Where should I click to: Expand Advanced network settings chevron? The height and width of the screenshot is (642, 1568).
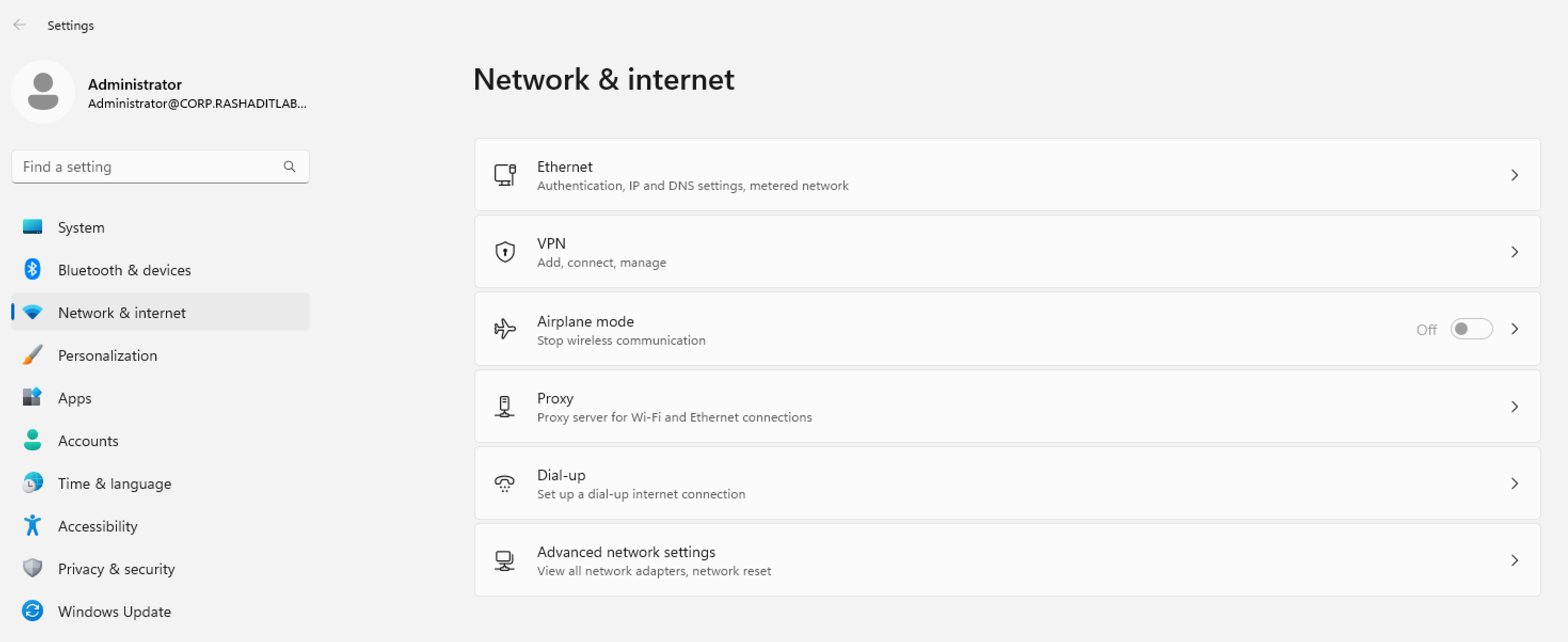pyautogui.click(x=1515, y=560)
